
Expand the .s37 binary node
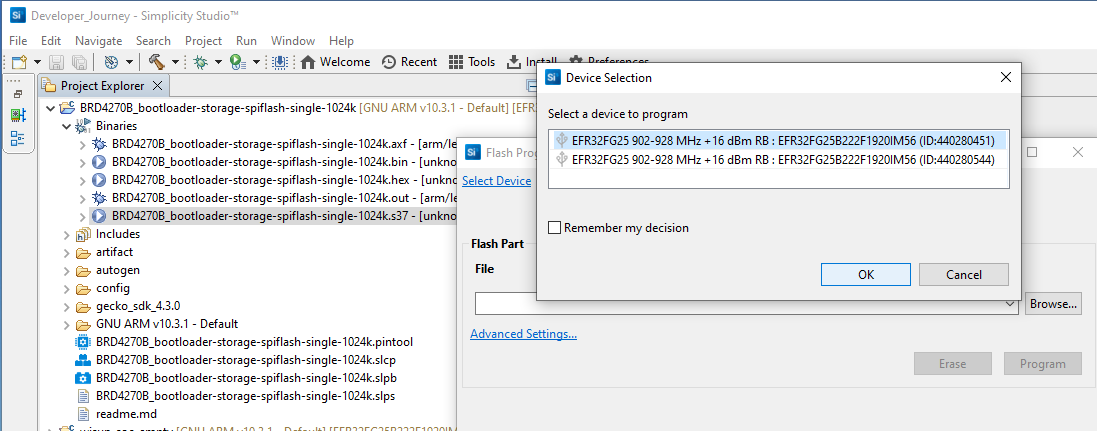83,216
